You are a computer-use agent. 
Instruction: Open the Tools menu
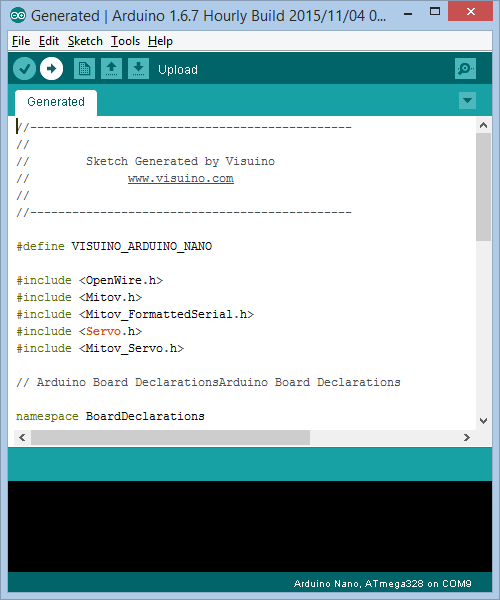tap(125, 41)
